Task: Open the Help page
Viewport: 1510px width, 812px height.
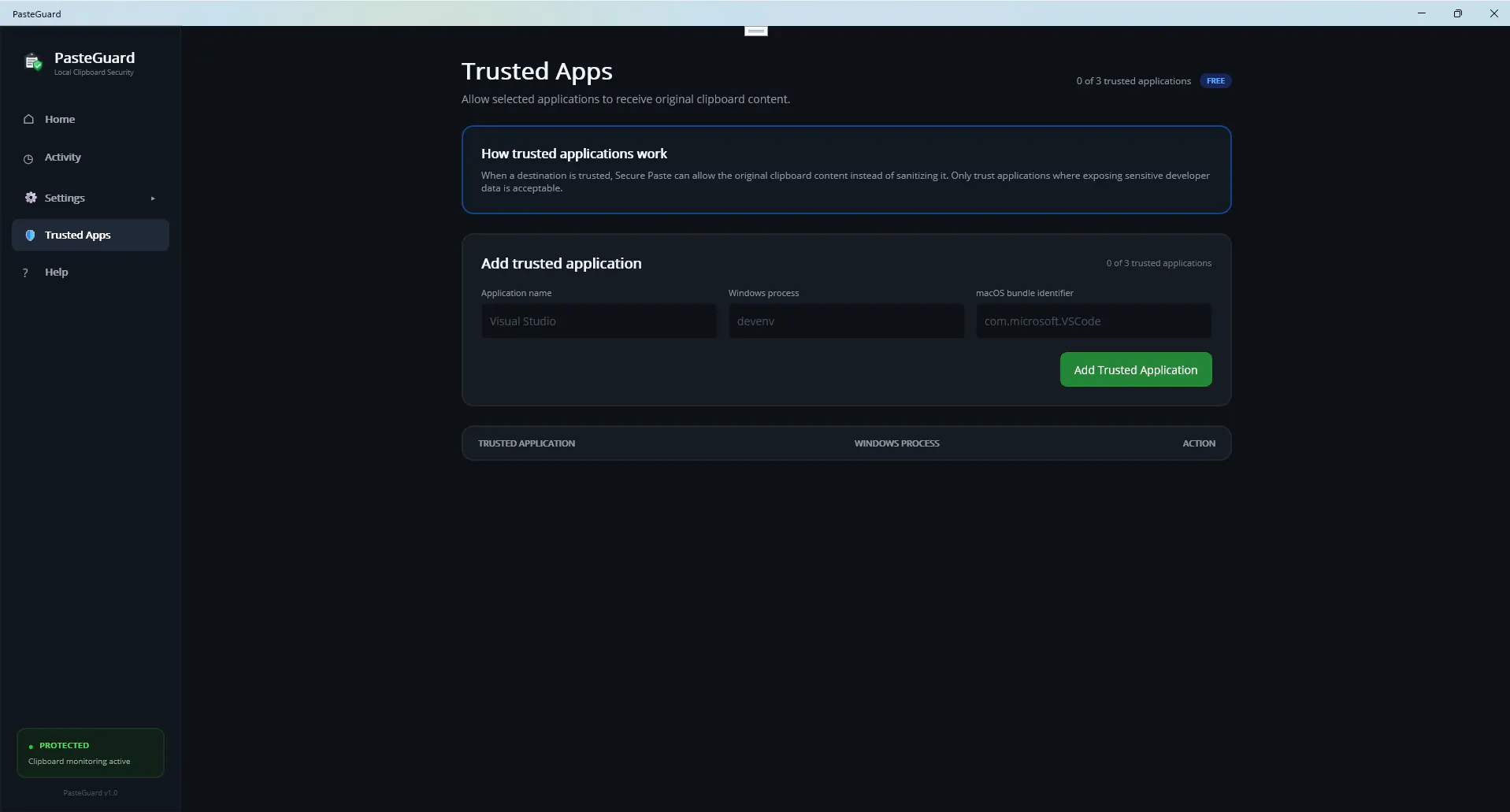Action: click(91, 273)
